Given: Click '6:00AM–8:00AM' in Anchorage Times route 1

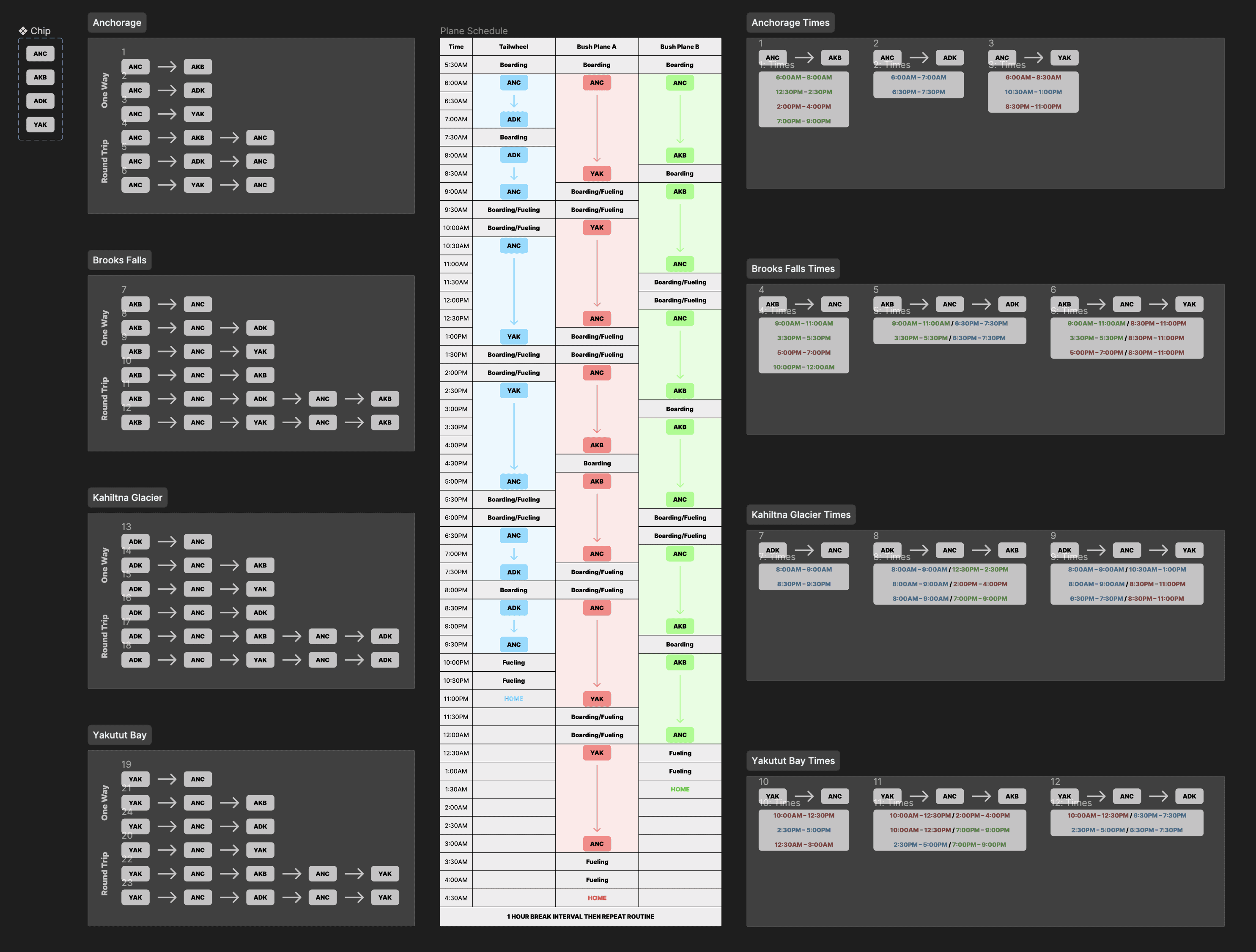Looking at the screenshot, I should 804,77.
